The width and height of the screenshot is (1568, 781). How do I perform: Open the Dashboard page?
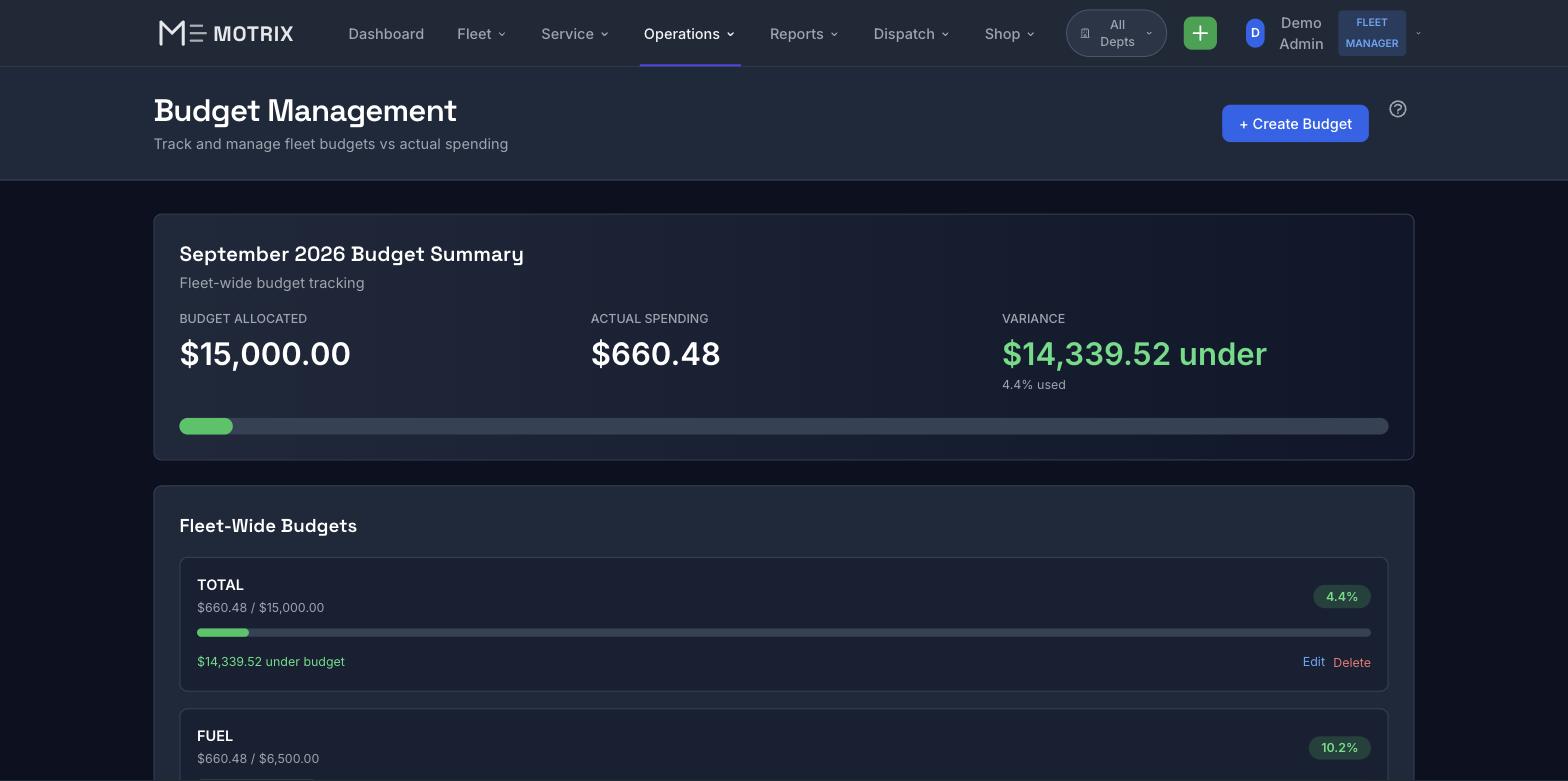click(386, 33)
